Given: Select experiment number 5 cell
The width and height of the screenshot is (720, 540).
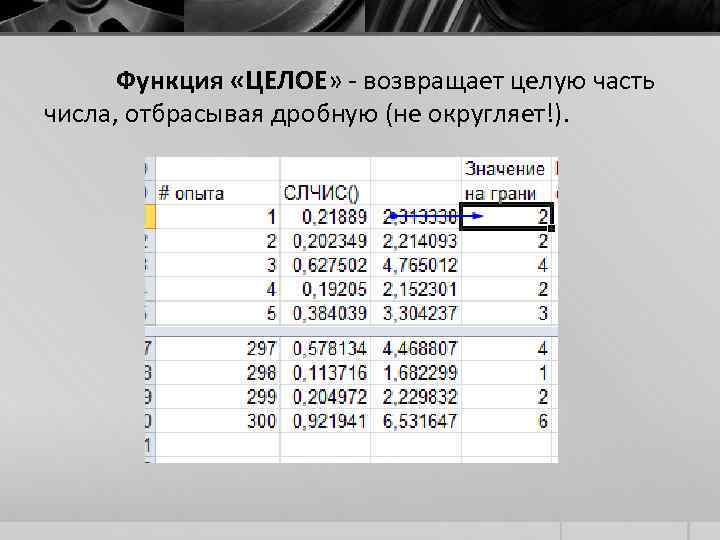Looking at the screenshot, I should point(217,313).
